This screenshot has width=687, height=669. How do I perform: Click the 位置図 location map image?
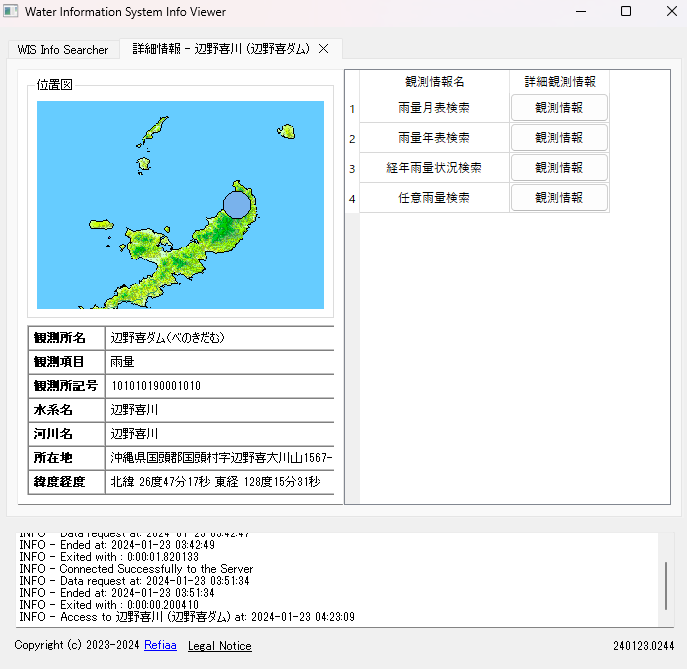point(180,205)
